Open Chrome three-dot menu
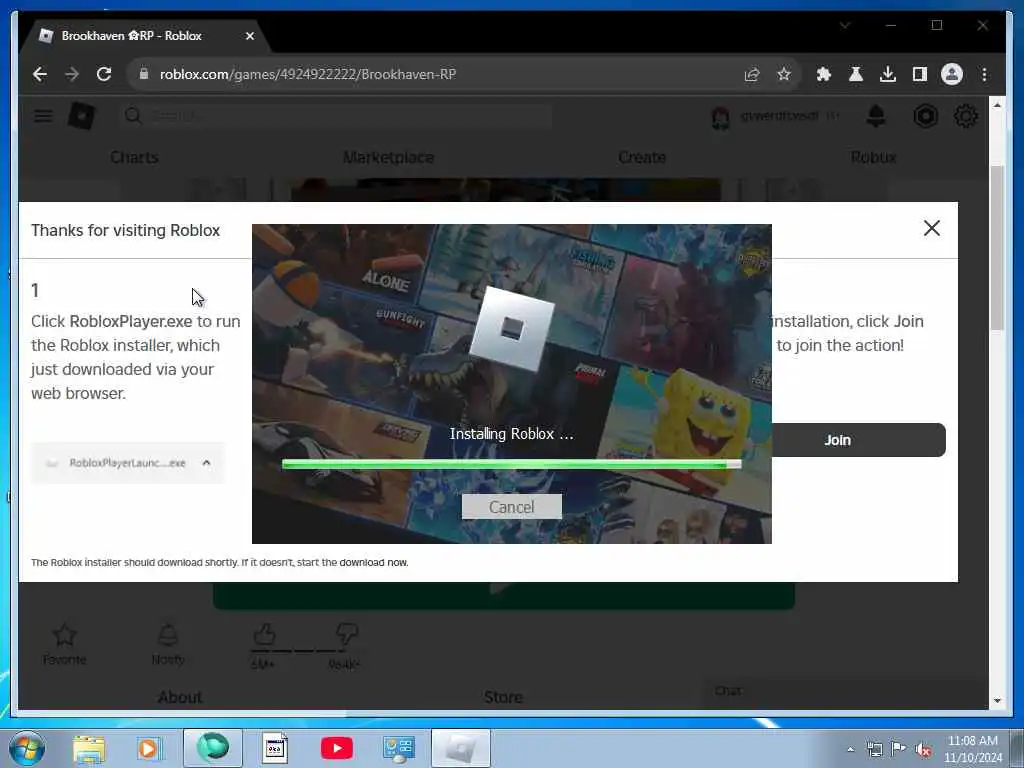1024x768 pixels. (984, 74)
